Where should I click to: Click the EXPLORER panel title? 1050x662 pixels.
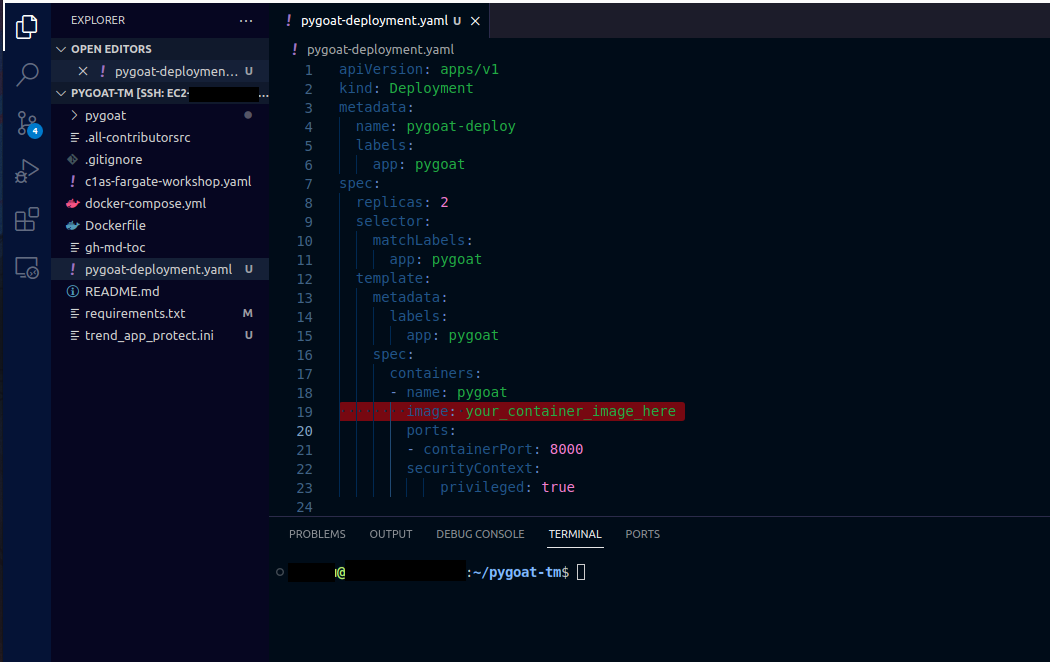coord(98,21)
